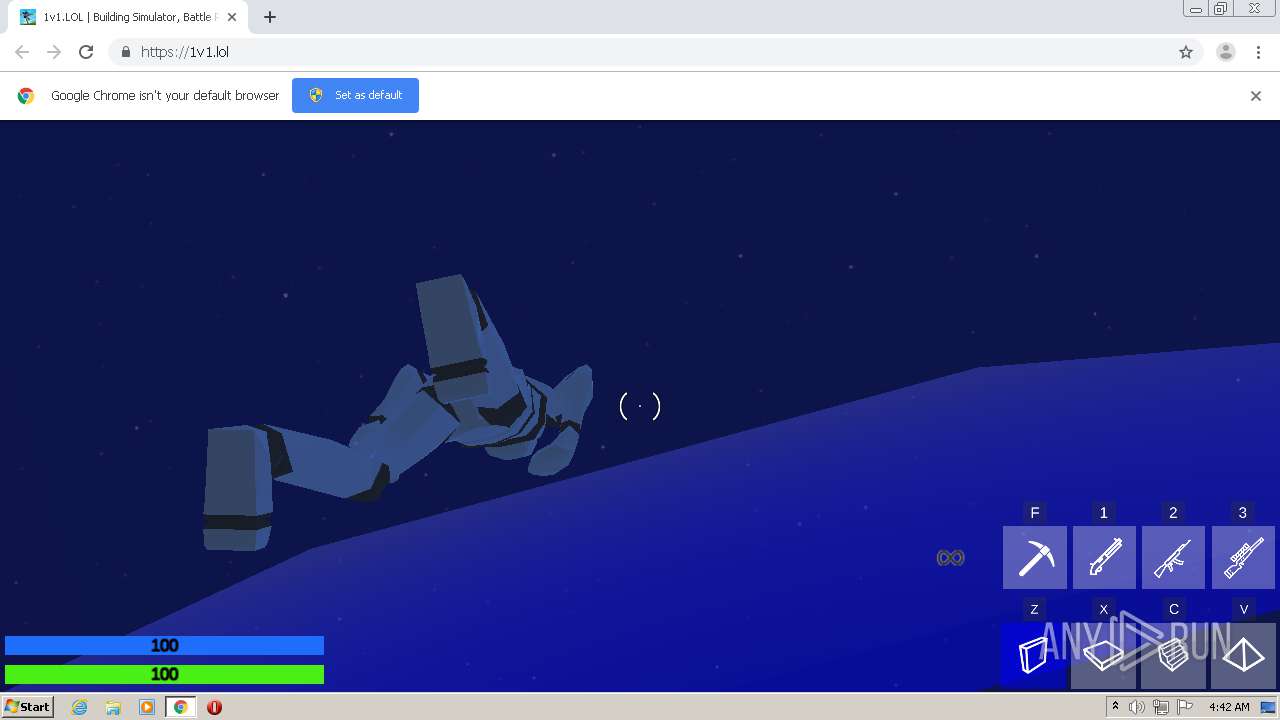Bookmark this page with the star
The image size is (1280, 720).
coord(1186,52)
